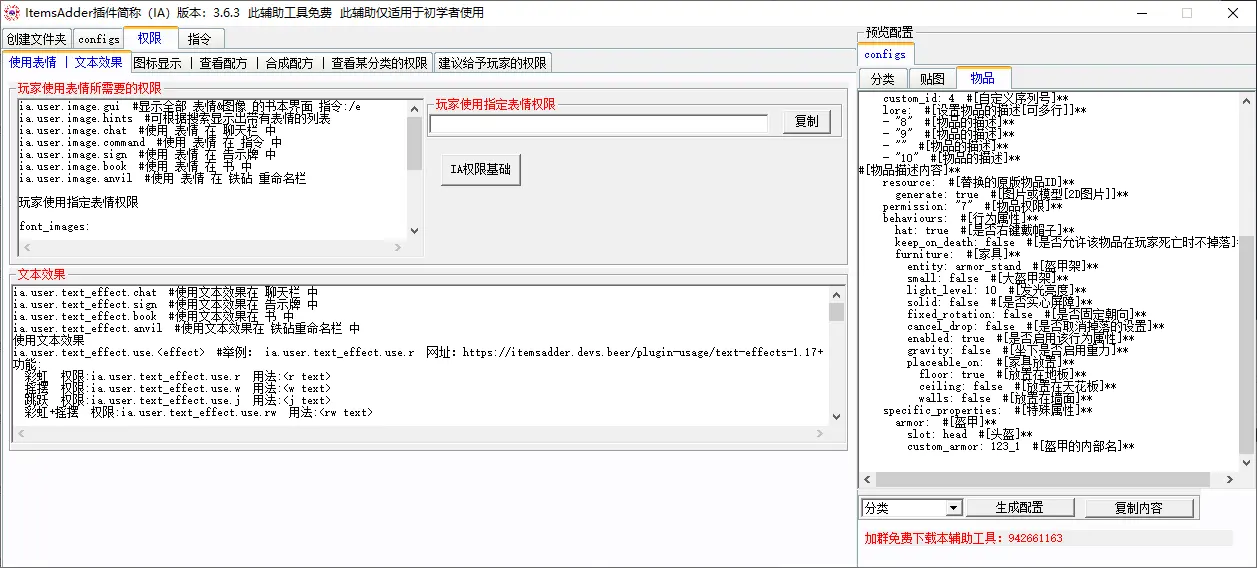The image size is (1257, 568).
Task: Click the hat: true line in preview
Action: (984, 230)
